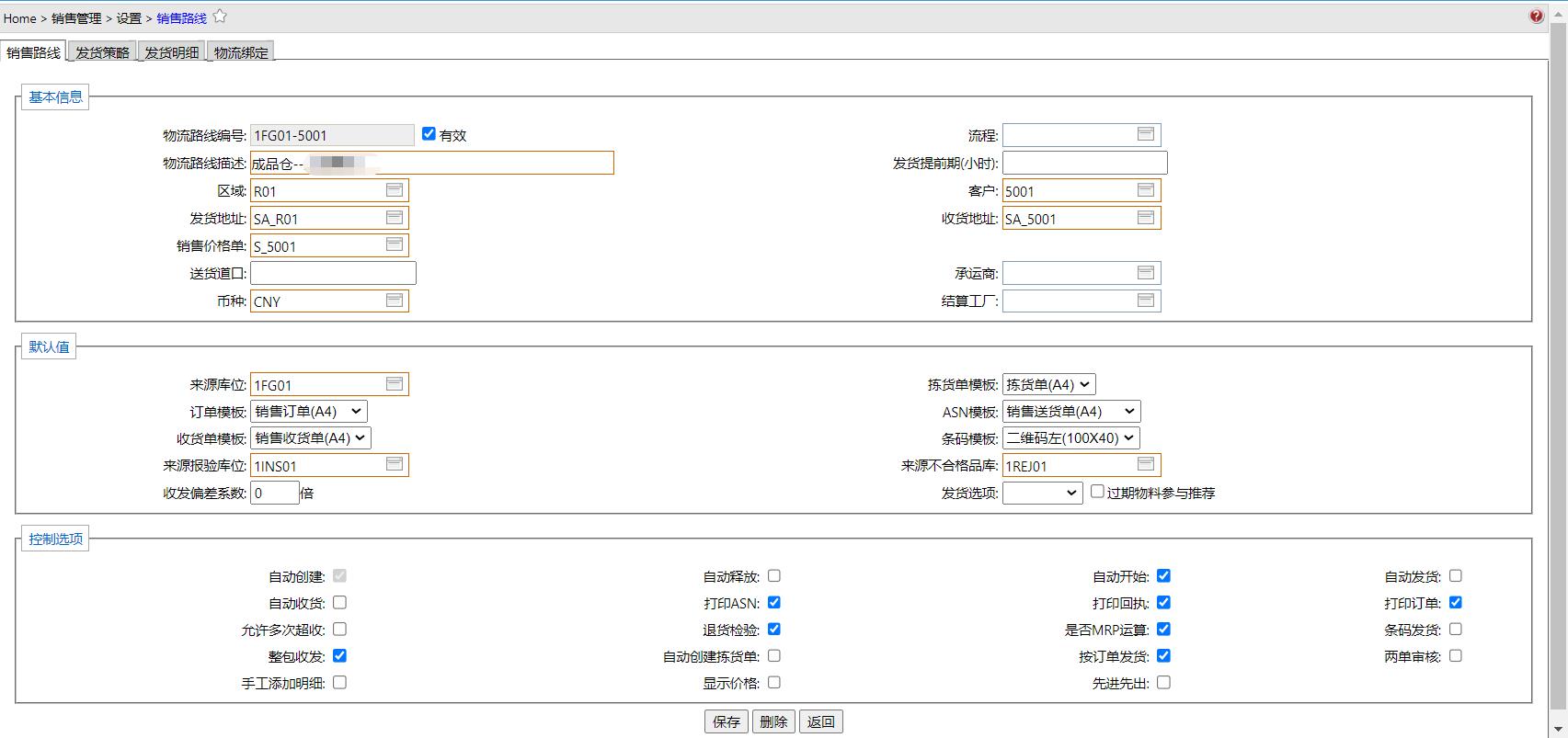Uncheck 打印回执 checkbox
The image size is (1568, 738).
(1163, 602)
